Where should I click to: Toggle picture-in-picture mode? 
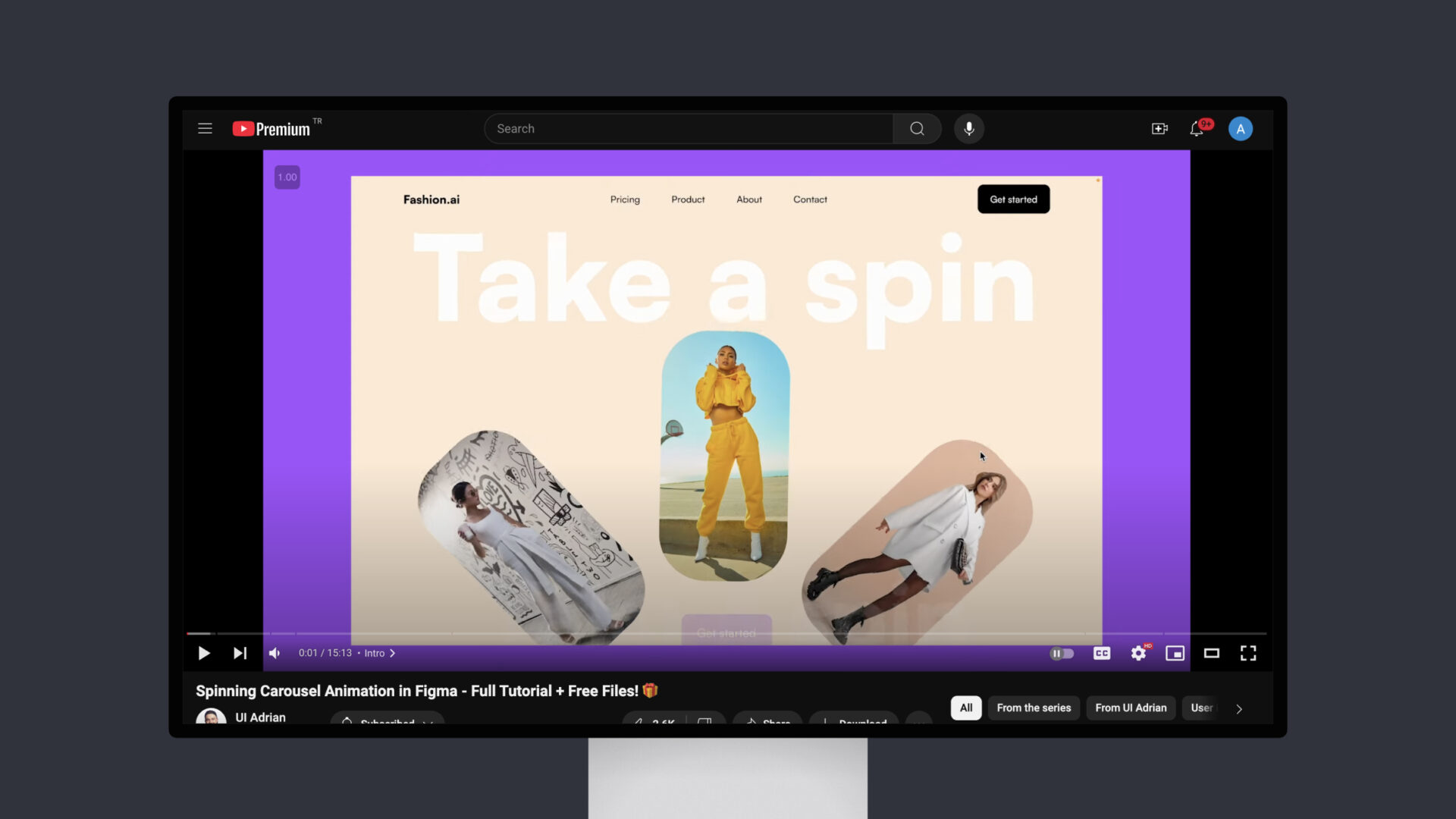1175,653
